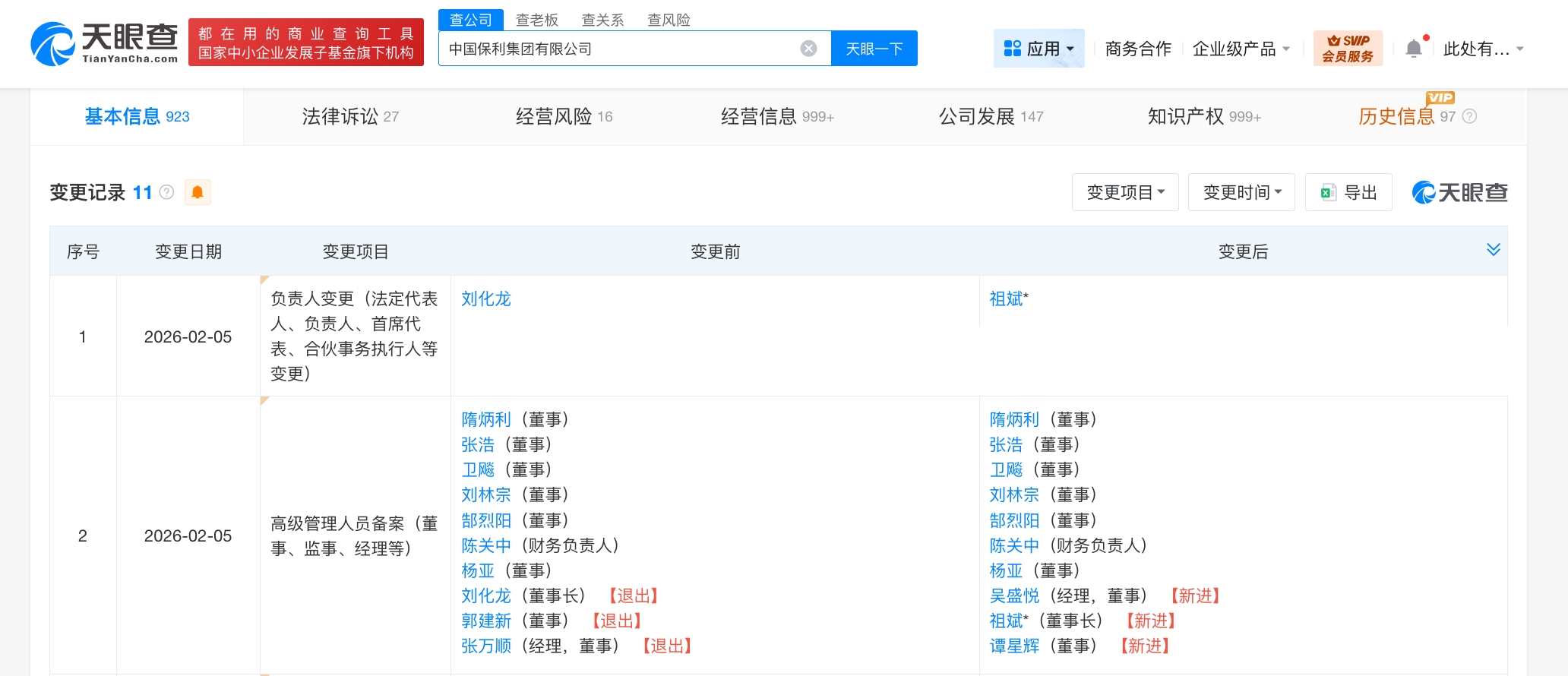Toggle change record alert bell icon
Screen dimensions: 1568x676
pyautogui.click(x=198, y=192)
